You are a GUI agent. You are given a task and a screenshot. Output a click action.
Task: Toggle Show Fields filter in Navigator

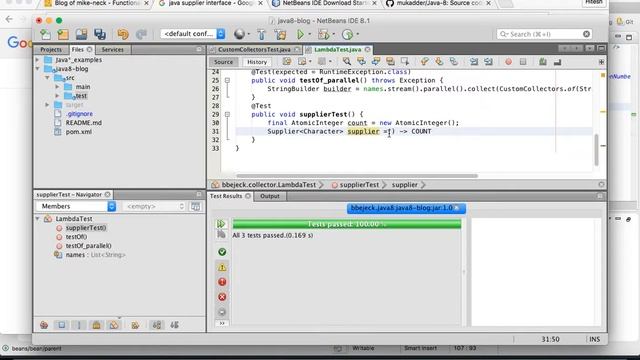(x=61, y=325)
